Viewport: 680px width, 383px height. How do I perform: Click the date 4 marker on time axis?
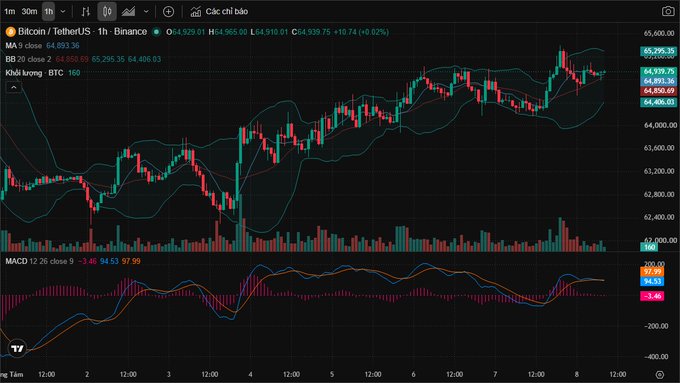(250, 374)
